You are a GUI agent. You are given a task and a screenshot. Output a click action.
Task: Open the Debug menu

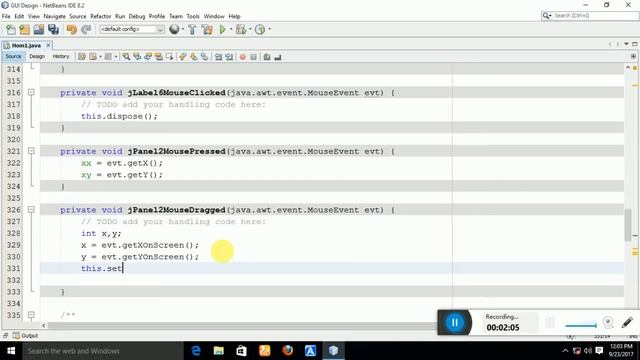pyautogui.click(x=137, y=16)
